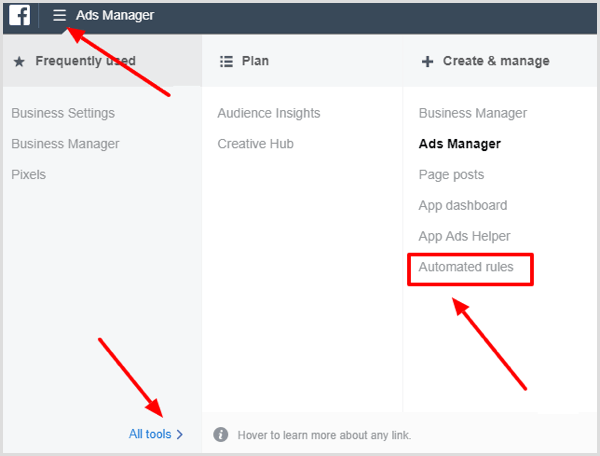
Task: Open Creative Hub
Action: point(256,144)
